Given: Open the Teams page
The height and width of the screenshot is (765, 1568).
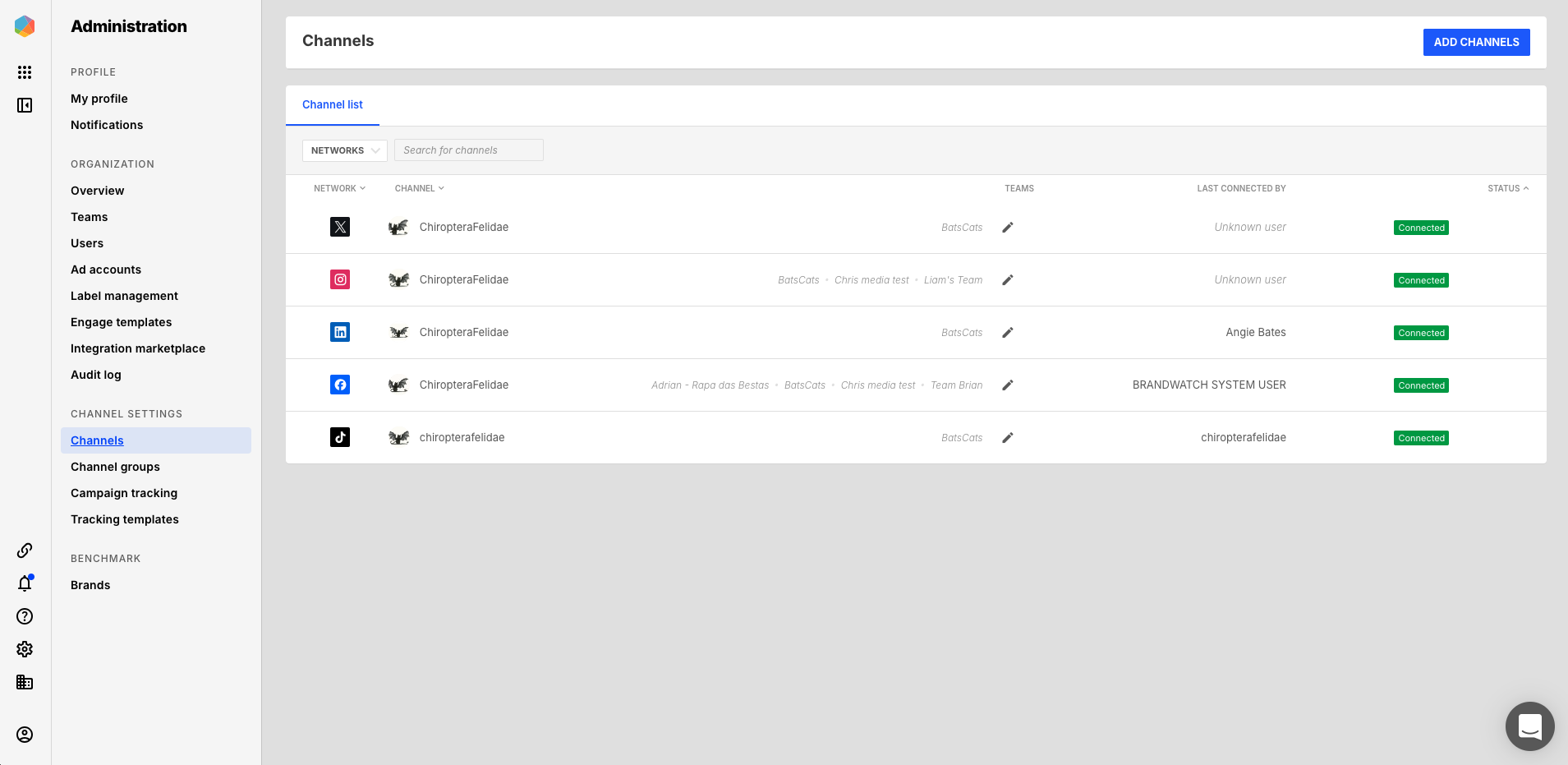Looking at the screenshot, I should (x=90, y=217).
